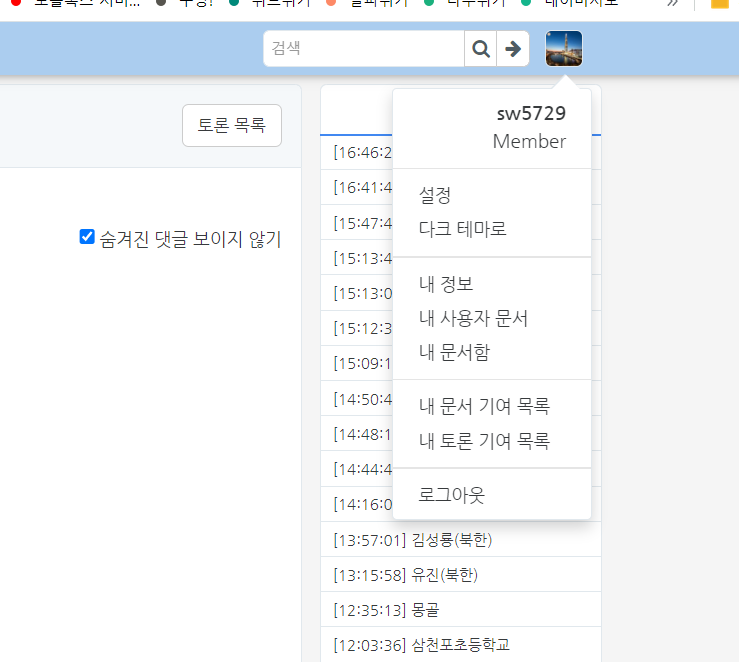Screen dimensions: 739x662
Task: Select 설정 from the user menu
Action: point(435,195)
